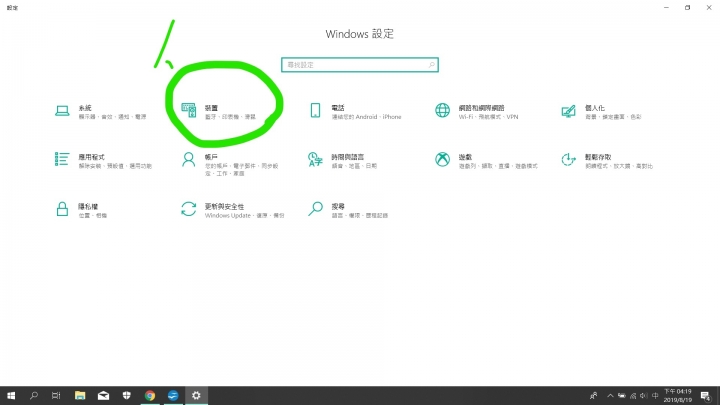Open the 時間與語言 (Time & Language) icon

pyautogui.click(x=315, y=159)
